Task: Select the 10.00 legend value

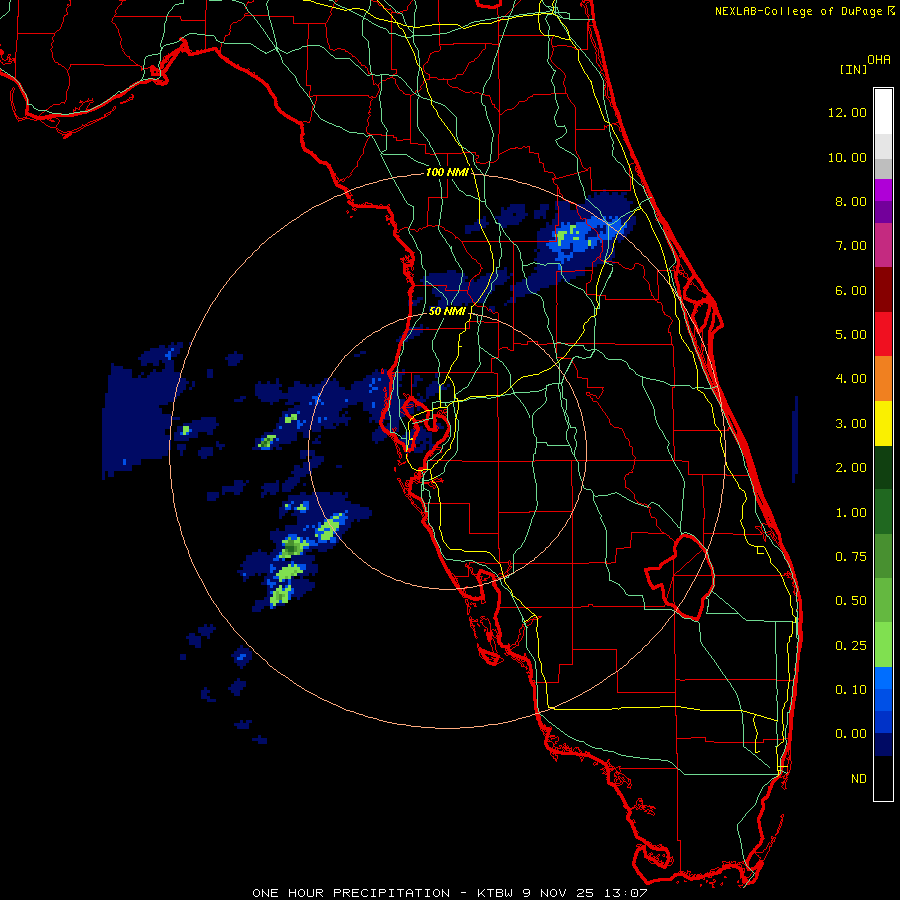Action: [847, 157]
